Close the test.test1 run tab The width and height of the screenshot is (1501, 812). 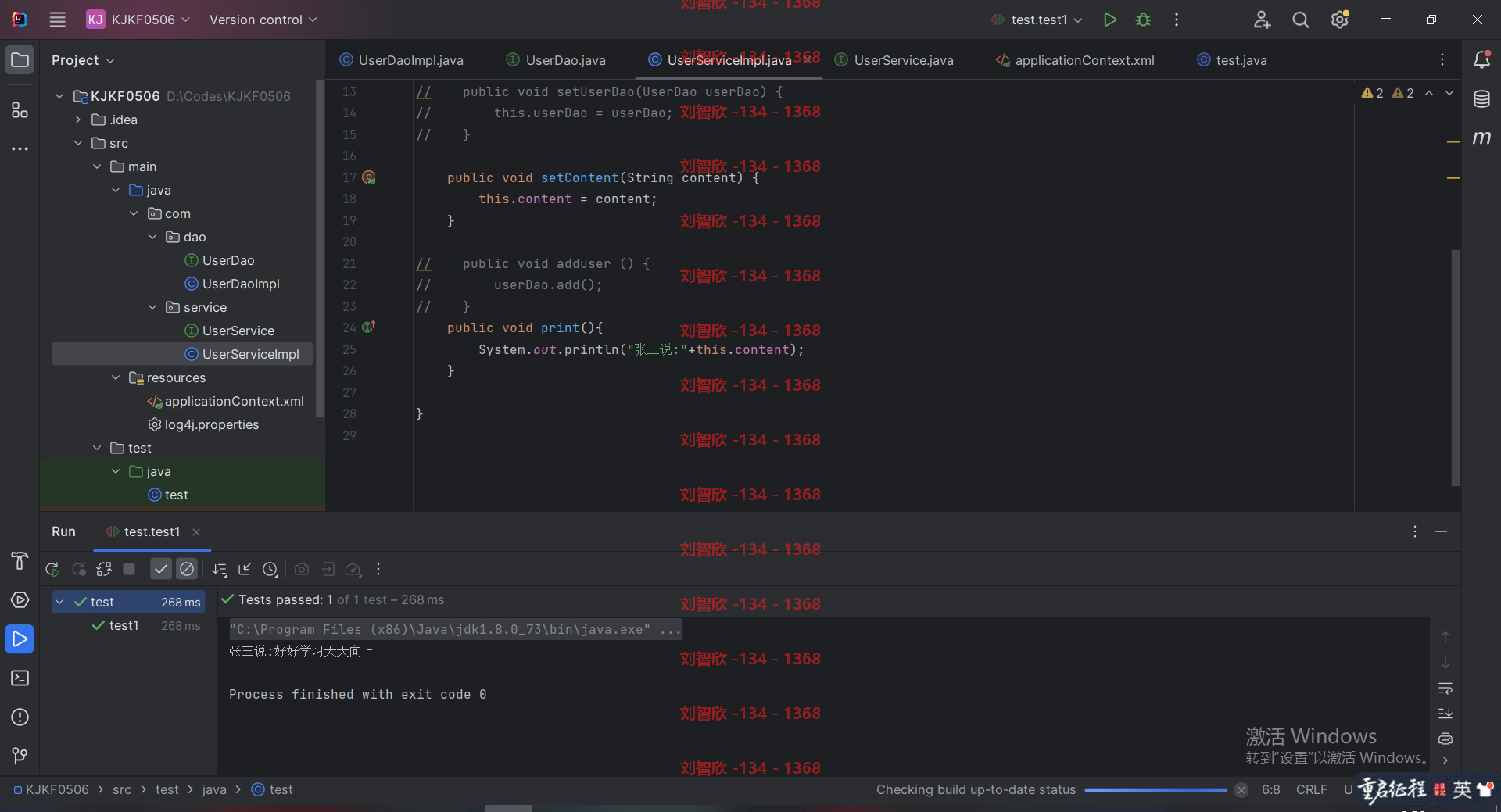coord(196,532)
